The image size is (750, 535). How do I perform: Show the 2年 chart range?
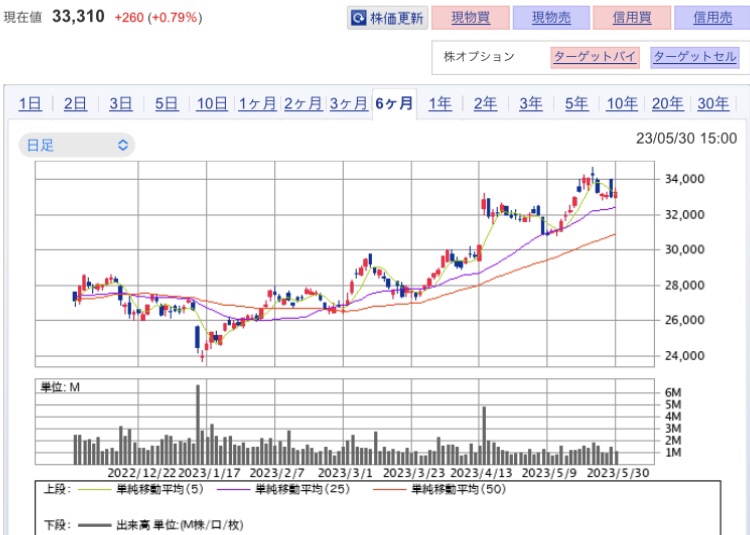485,103
